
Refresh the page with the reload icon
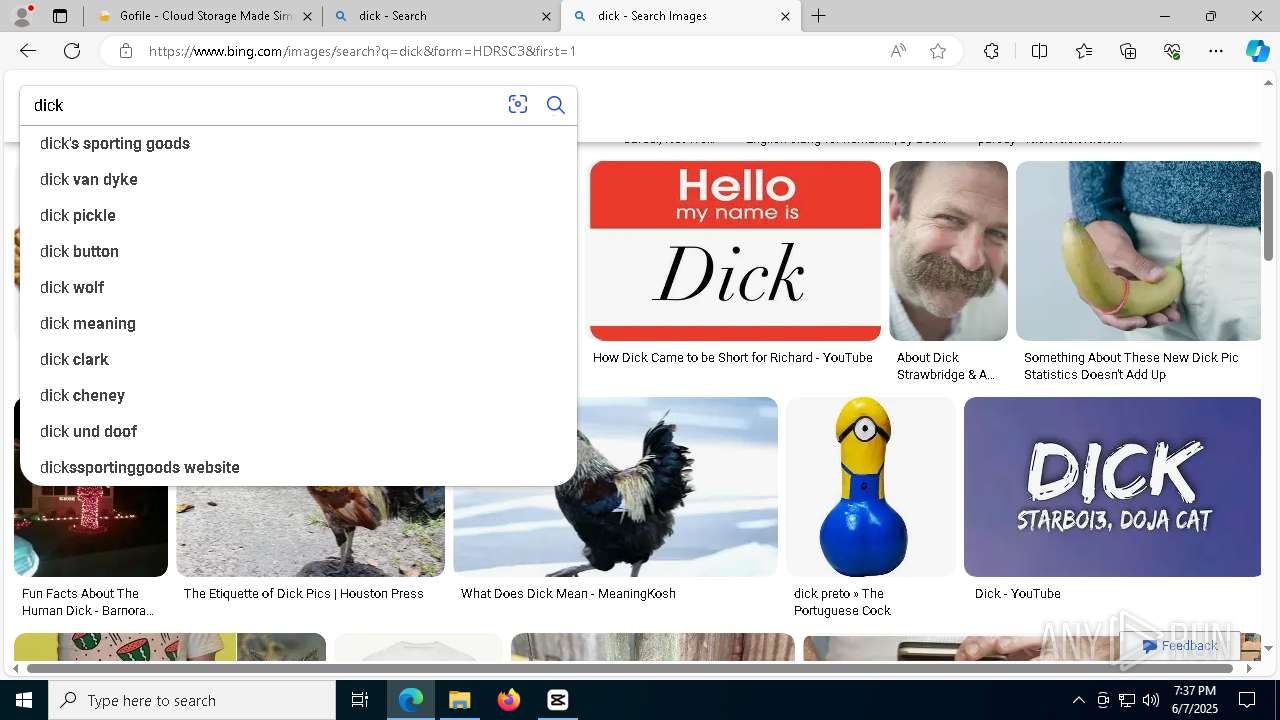coord(72,51)
